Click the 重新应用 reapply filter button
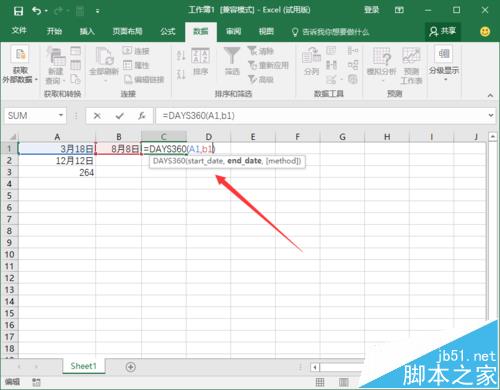The width and height of the screenshot is (500, 390). point(268,65)
